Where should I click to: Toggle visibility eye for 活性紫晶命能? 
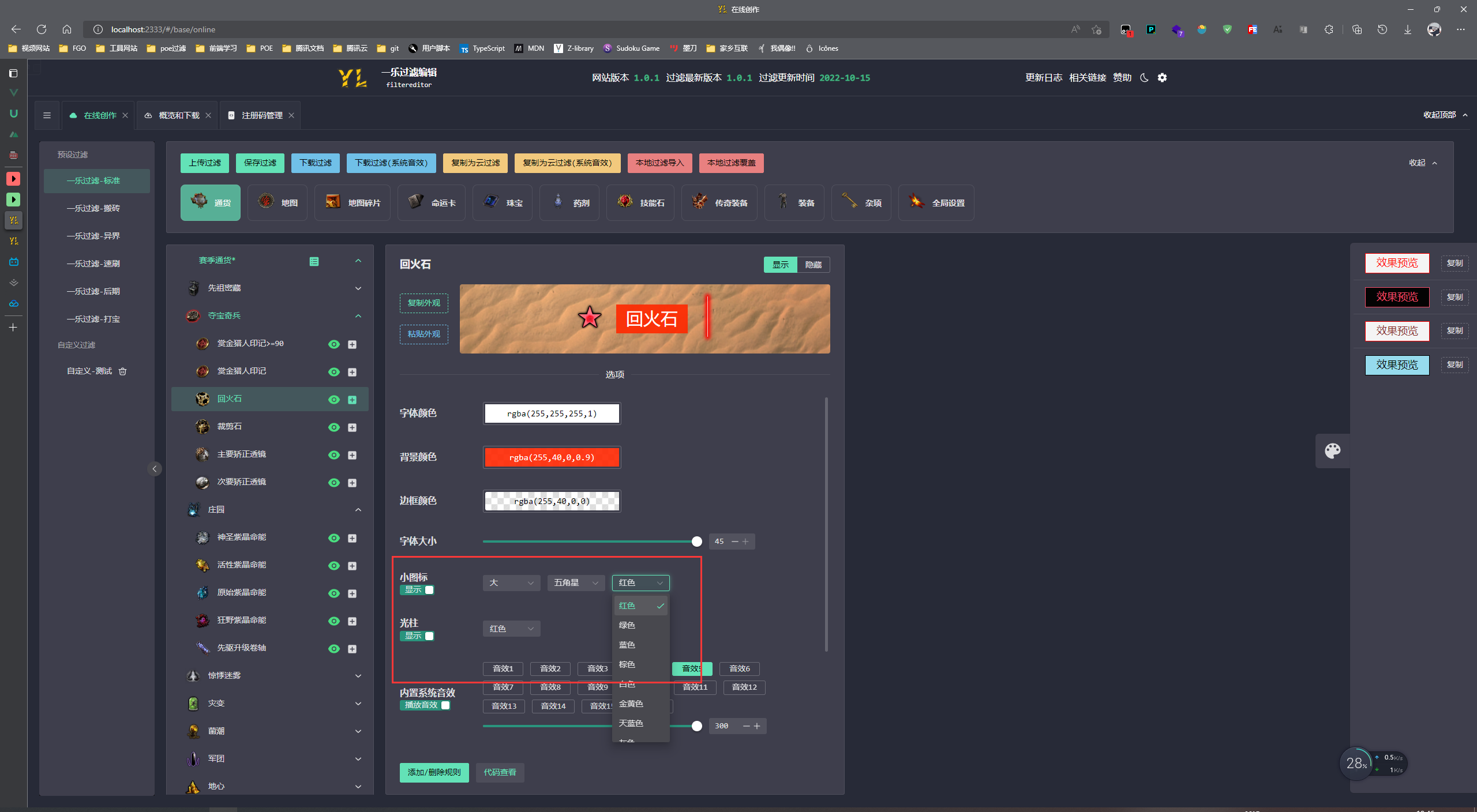[x=333, y=566]
